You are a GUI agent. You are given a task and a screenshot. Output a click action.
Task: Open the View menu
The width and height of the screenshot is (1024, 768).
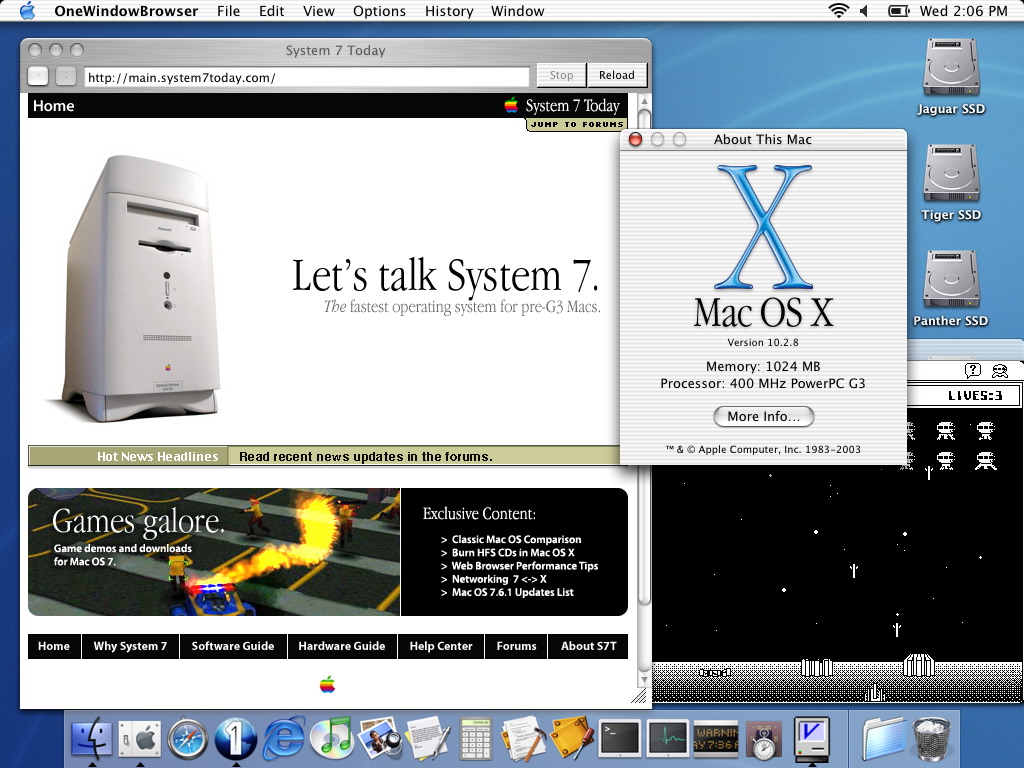point(319,11)
